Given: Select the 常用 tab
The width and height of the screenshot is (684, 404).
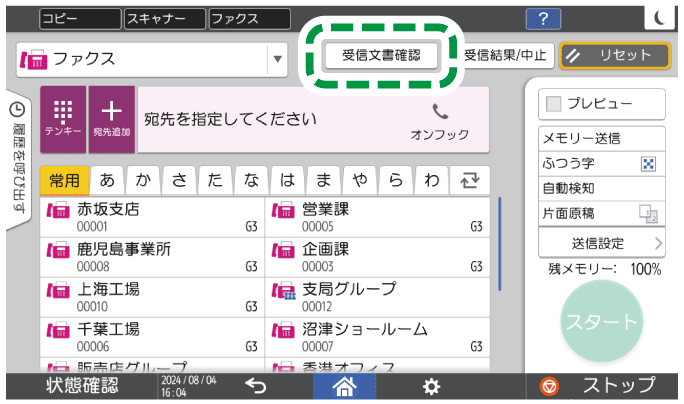Looking at the screenshot, I should (64, 180).
